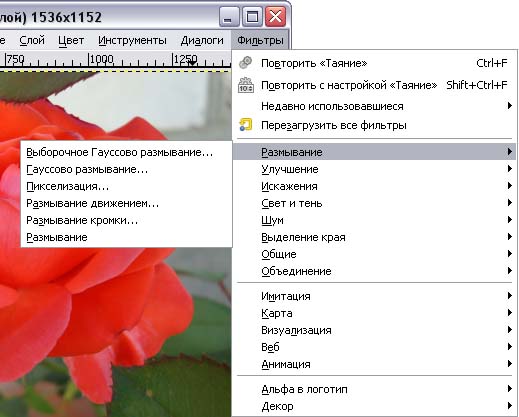Screen dimensions: 519x417
Task: Open the Цвет menu
Action: coord(71,40)
